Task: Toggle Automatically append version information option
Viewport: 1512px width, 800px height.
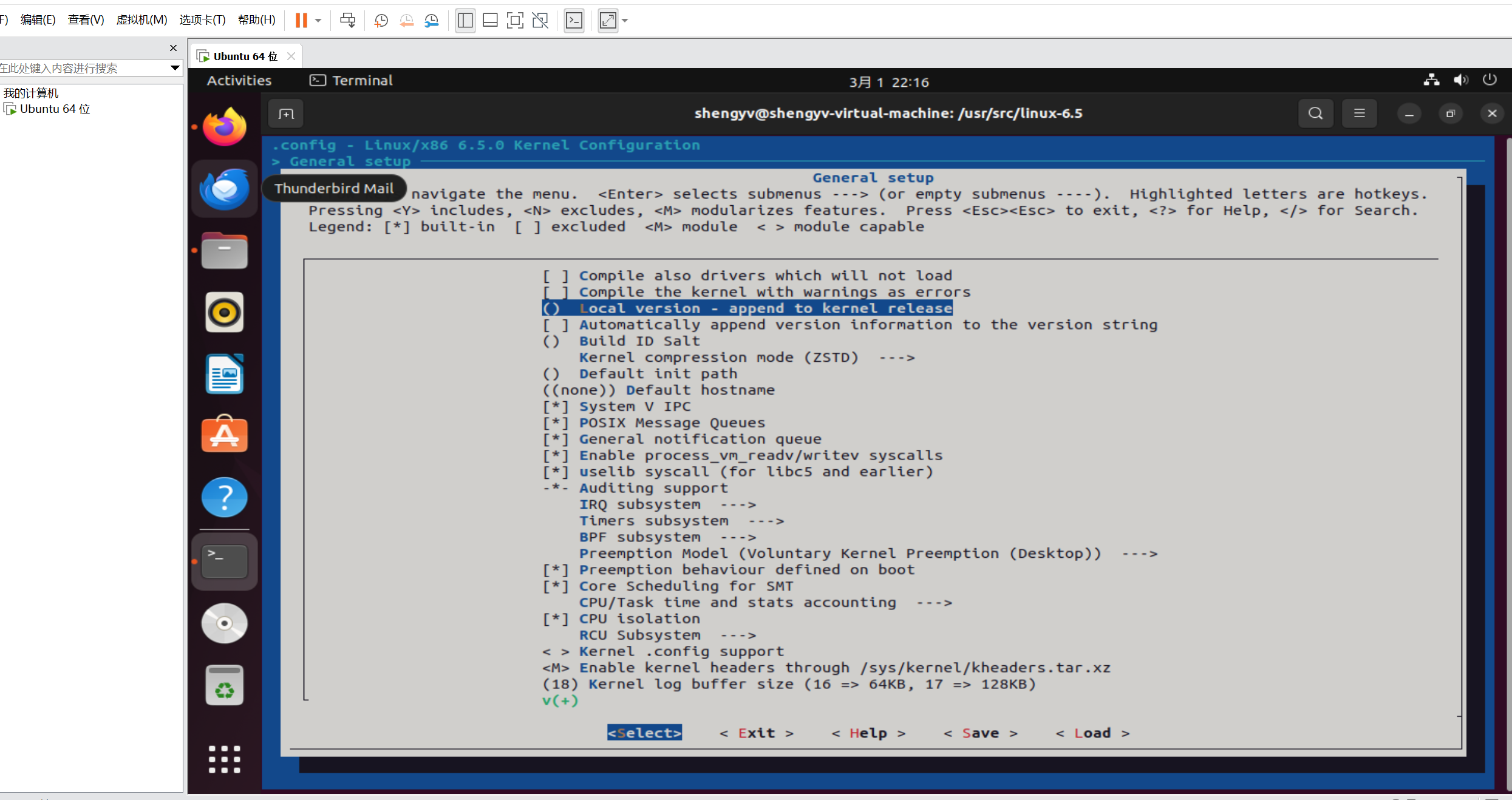Action: (850, 325)
